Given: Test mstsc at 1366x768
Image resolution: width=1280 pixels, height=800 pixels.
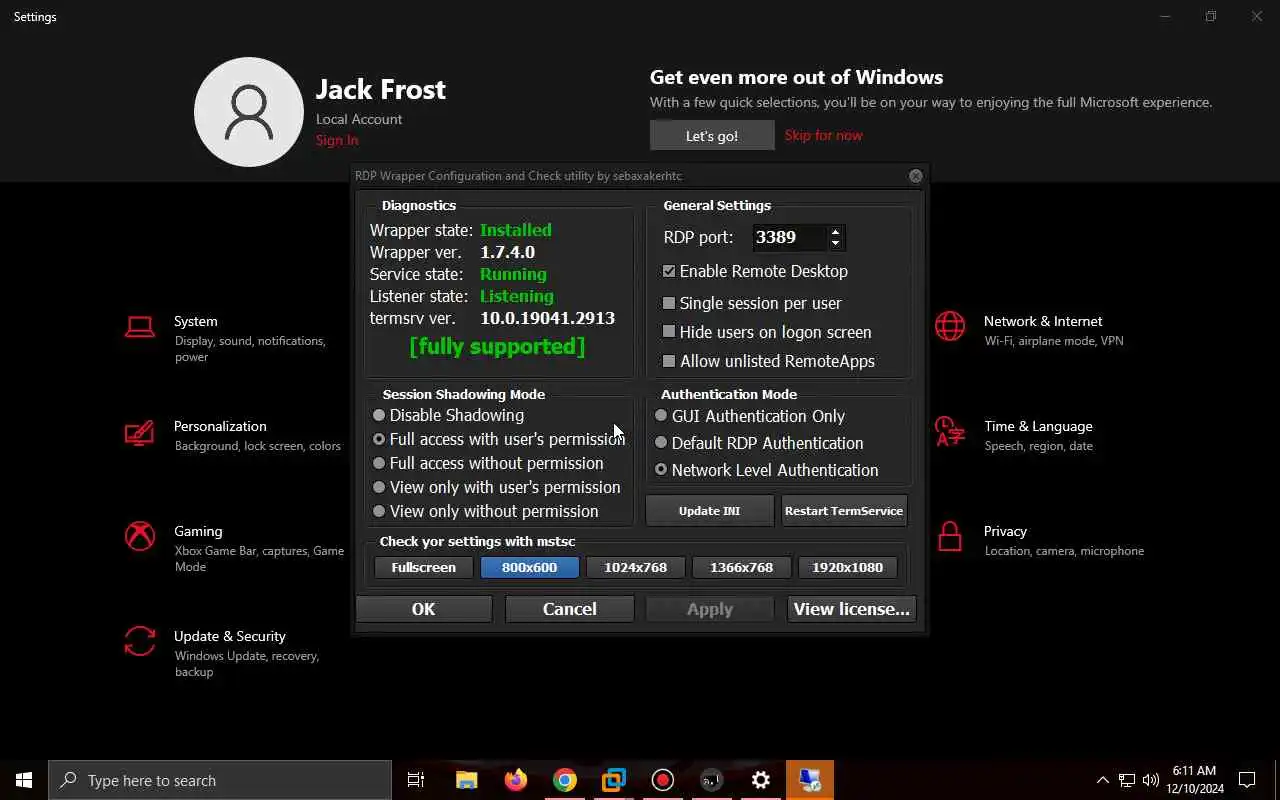Looking at the screenshot, I should [x=742, y=567].
